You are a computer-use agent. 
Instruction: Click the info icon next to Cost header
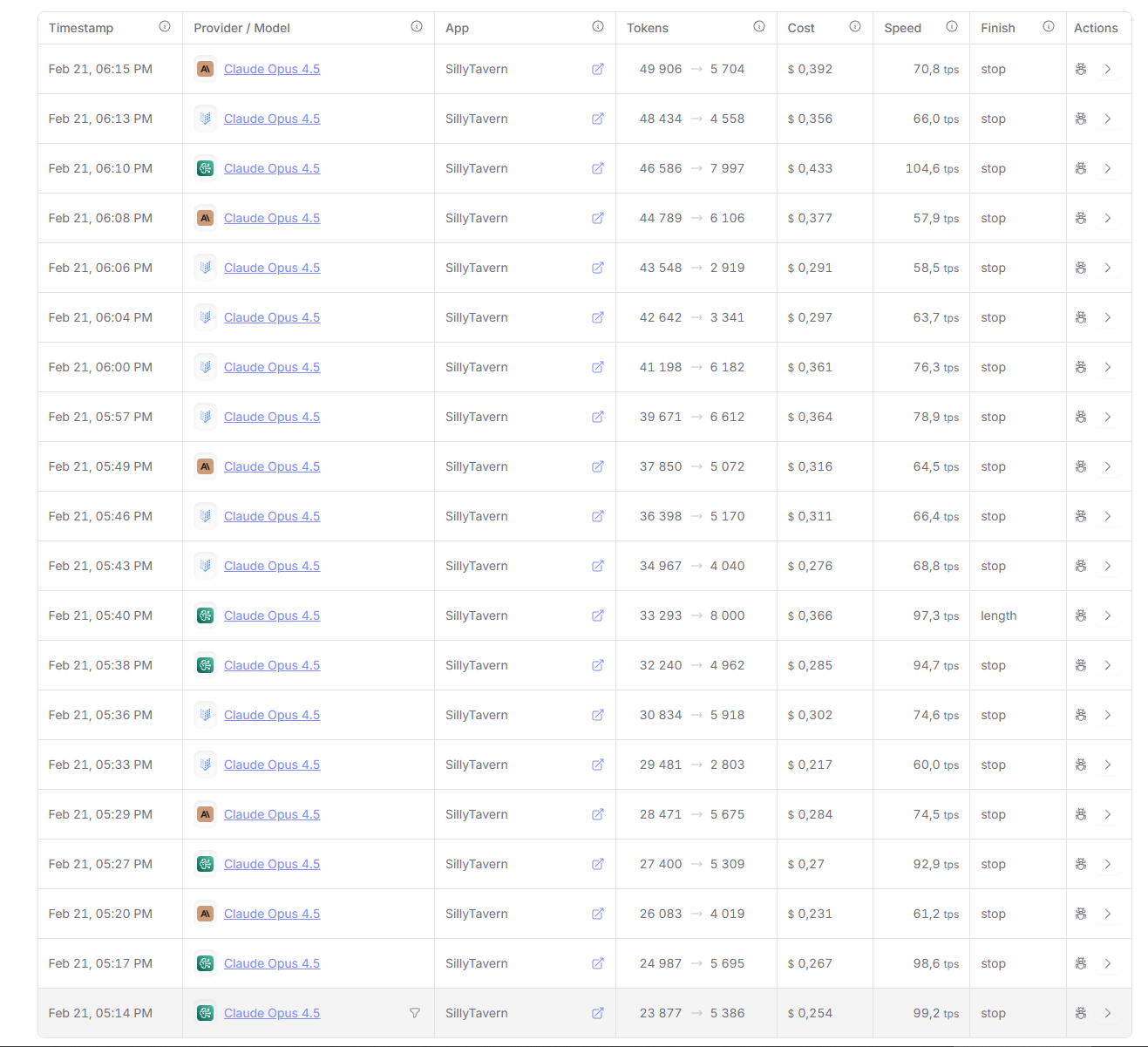(855, 27)
